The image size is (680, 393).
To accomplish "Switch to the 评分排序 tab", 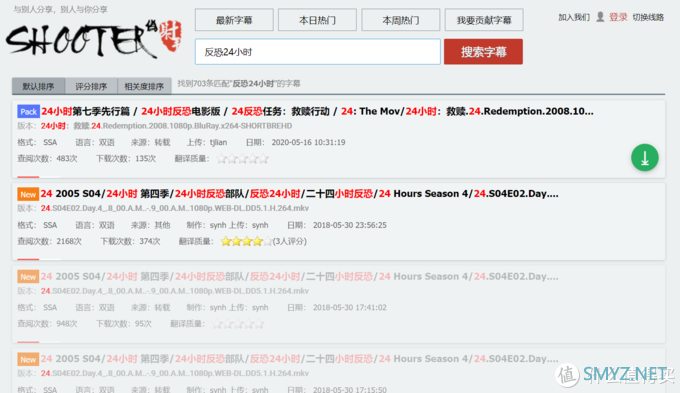I will pos(91,86).
